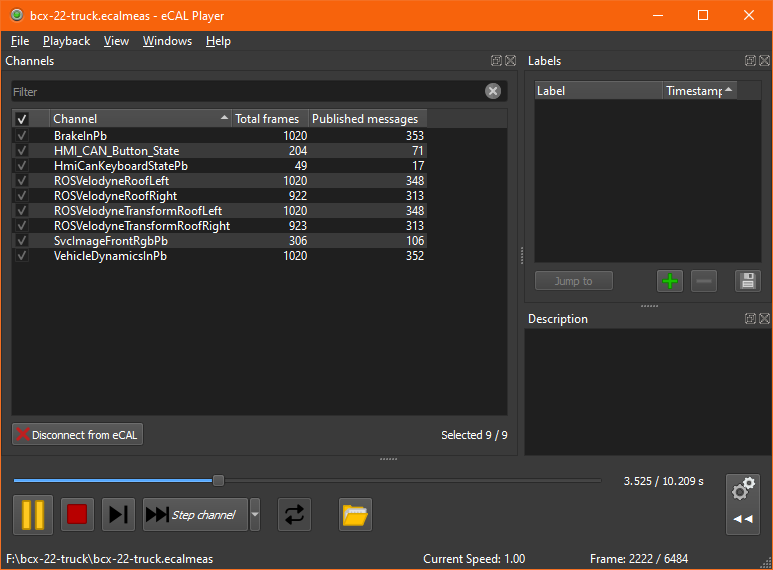The height and width of the screenshot is (570, 773).
Task: Clear the channel filter with the X icon
Action: (x=493, y=91)
